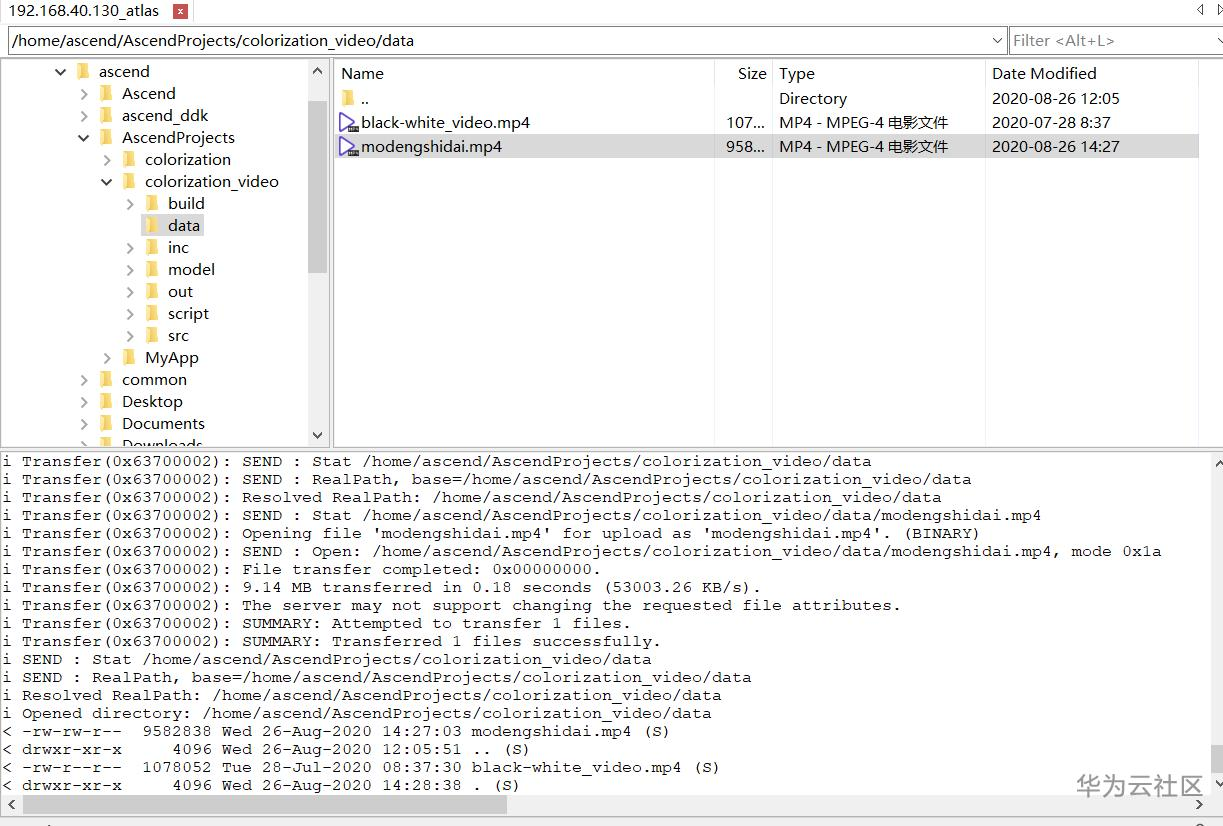Image resolution: width=1223 pixels, height=826 pixels.
Task: Select the build folder icon
Action: pyautogui.click(x=152, y=203)
